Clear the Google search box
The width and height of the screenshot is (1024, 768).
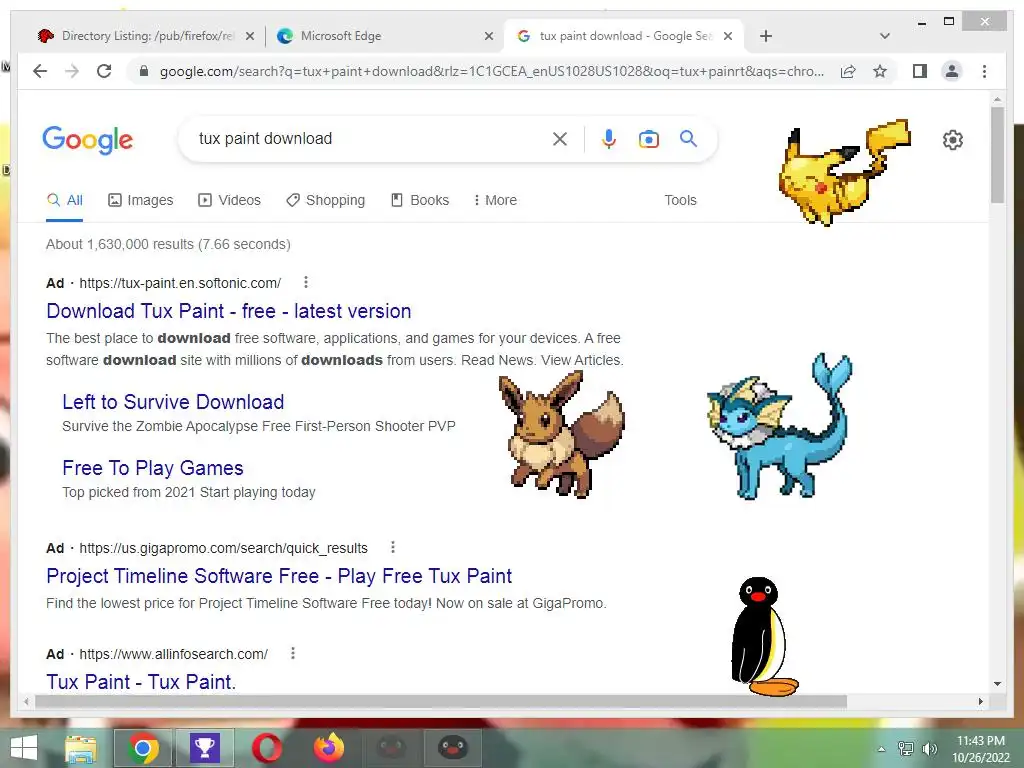pos(560,138)
